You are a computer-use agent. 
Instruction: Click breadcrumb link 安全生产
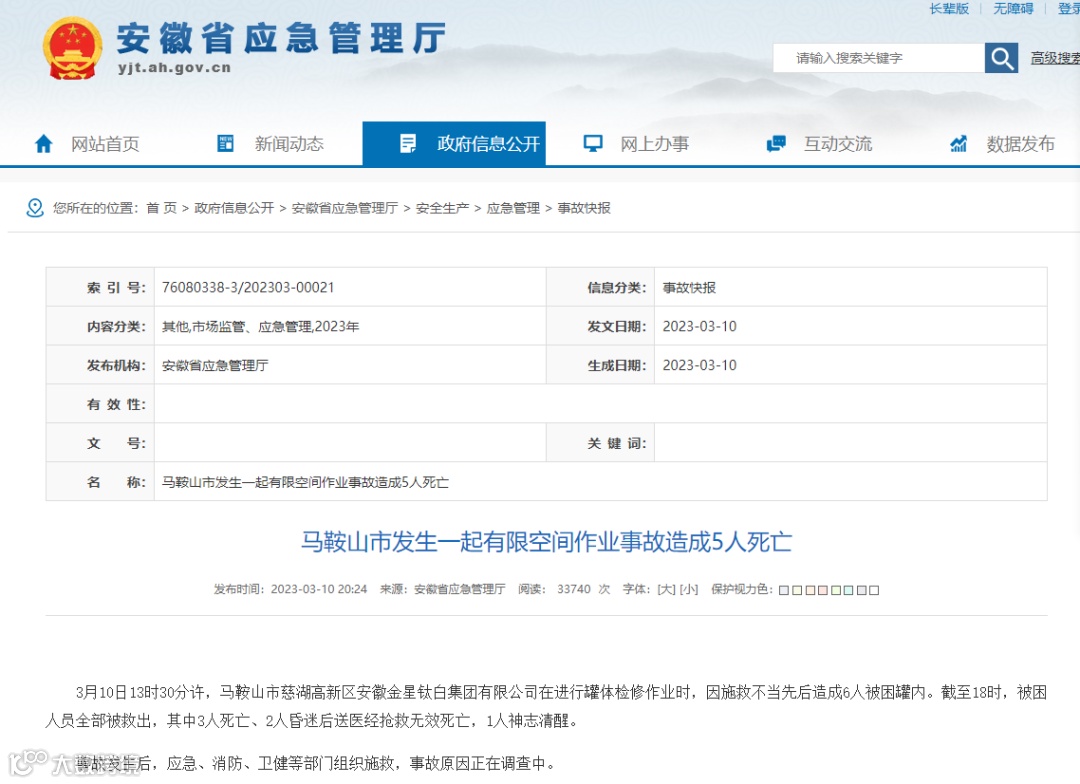442,208
